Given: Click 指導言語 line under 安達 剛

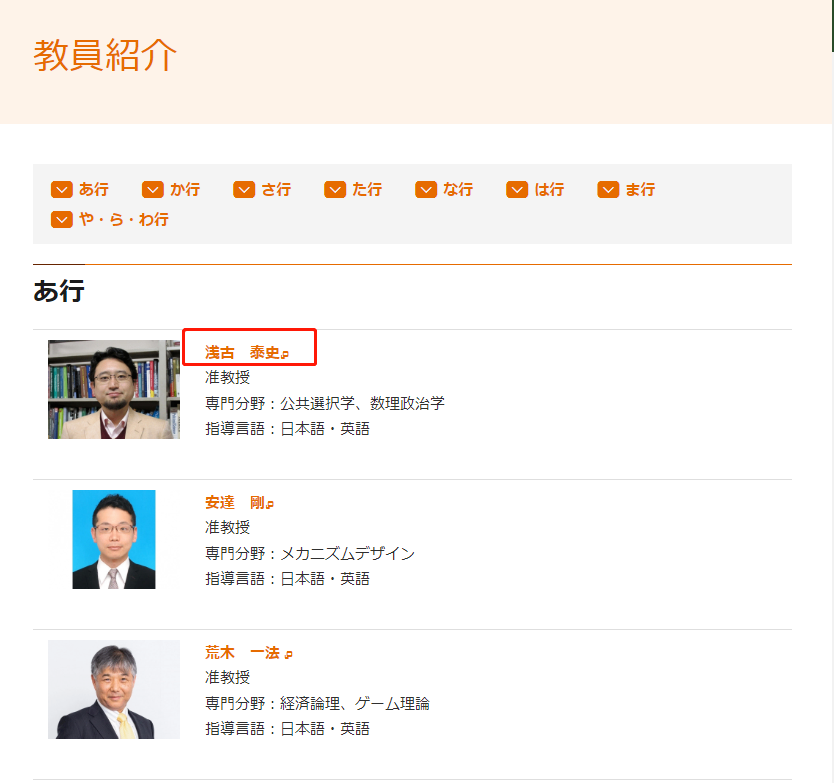Looking at the screenshot, I should tap(288, 579).
